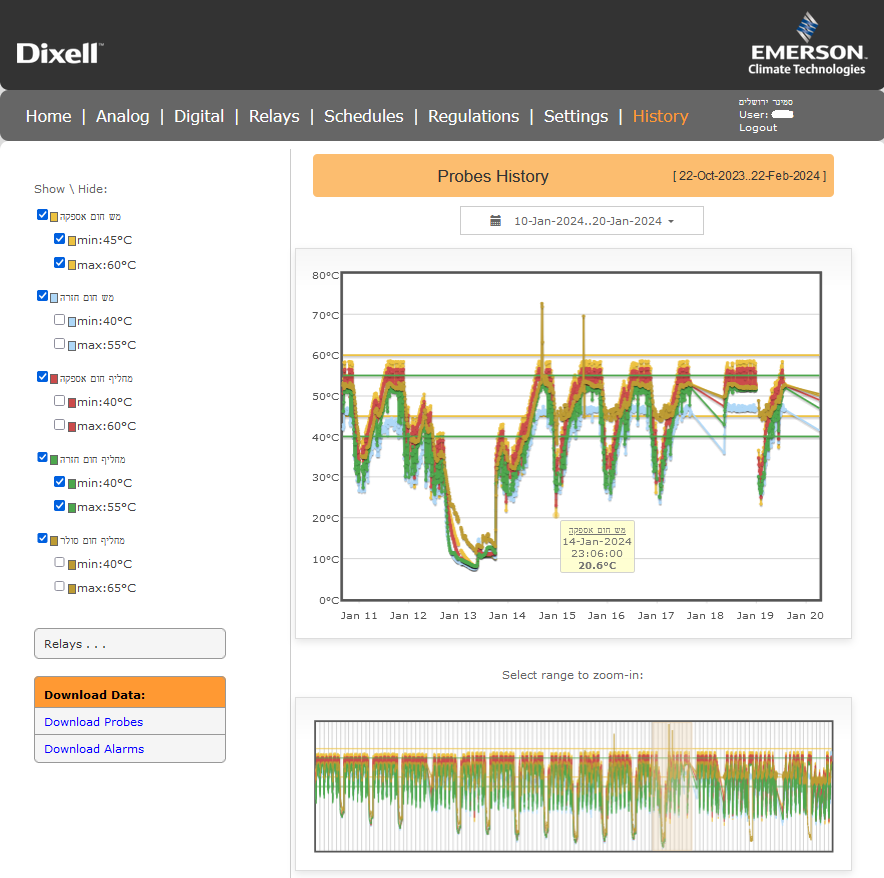The image size is (884, 878).
Task: Click yellow swatch next to min:45°C
Action: pos(72,241)
